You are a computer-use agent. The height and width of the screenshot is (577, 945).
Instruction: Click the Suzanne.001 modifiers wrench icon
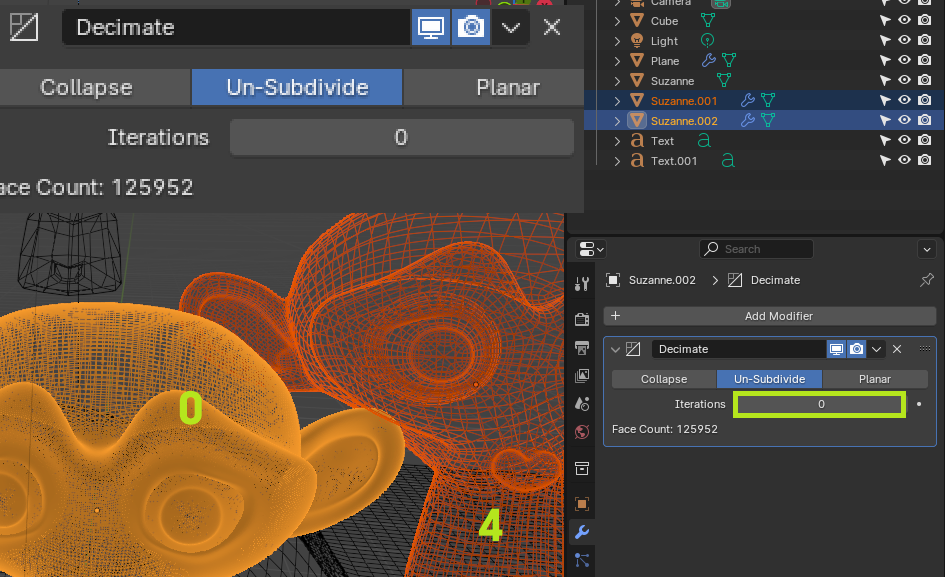(x=747, y=100)
